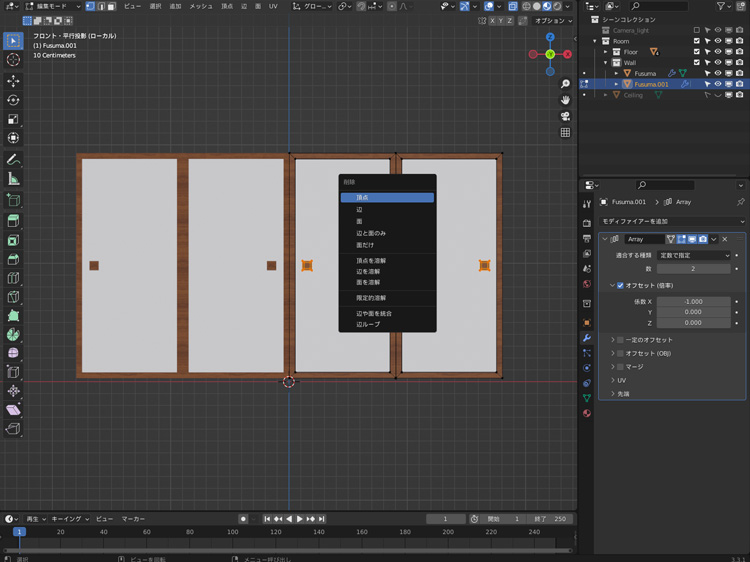Enable オフセット (倍率) checkbox
This screenshot has width=750, height=562.
(620, 285)
